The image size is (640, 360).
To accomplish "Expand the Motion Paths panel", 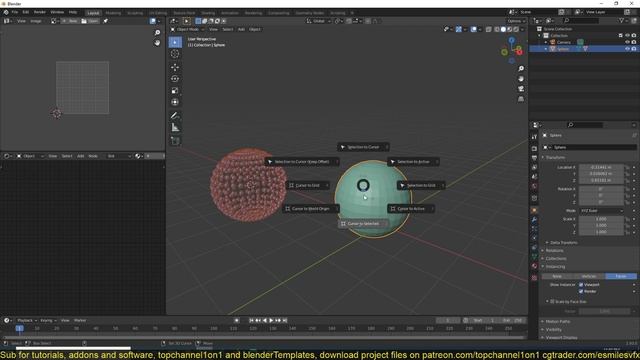I will [558, 322].
